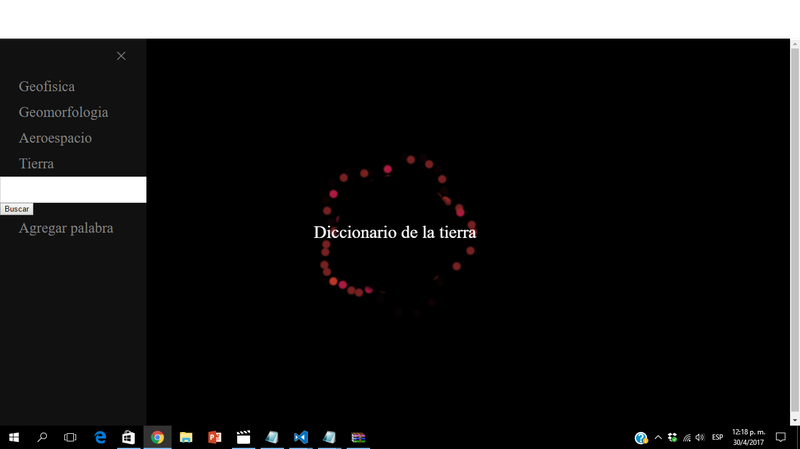Go to the Aeroespacio section
This screenshot has height=449, width=800.
[55, 138]
